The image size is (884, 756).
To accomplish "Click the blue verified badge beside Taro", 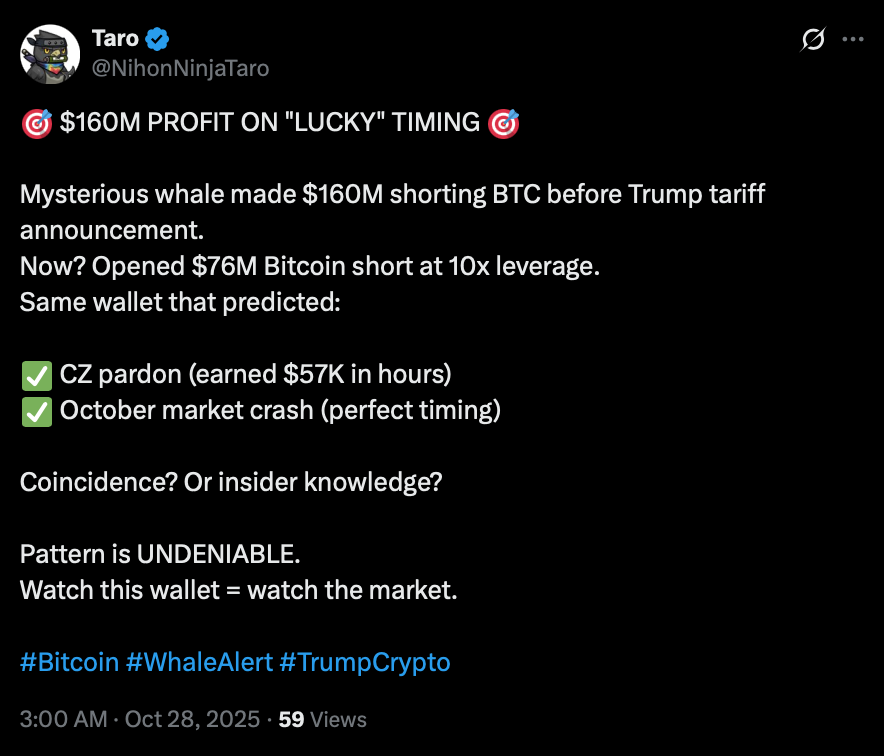I will click(x=158, y=40).
